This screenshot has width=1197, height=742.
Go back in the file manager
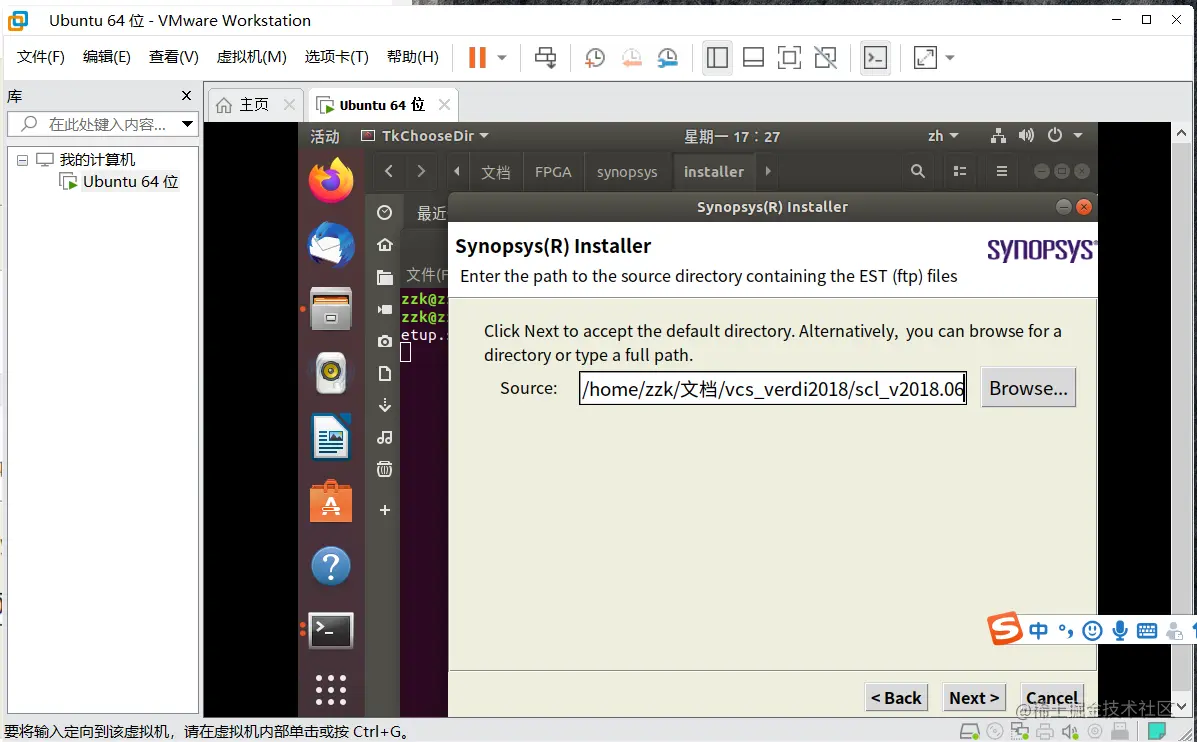click(389, 171)
